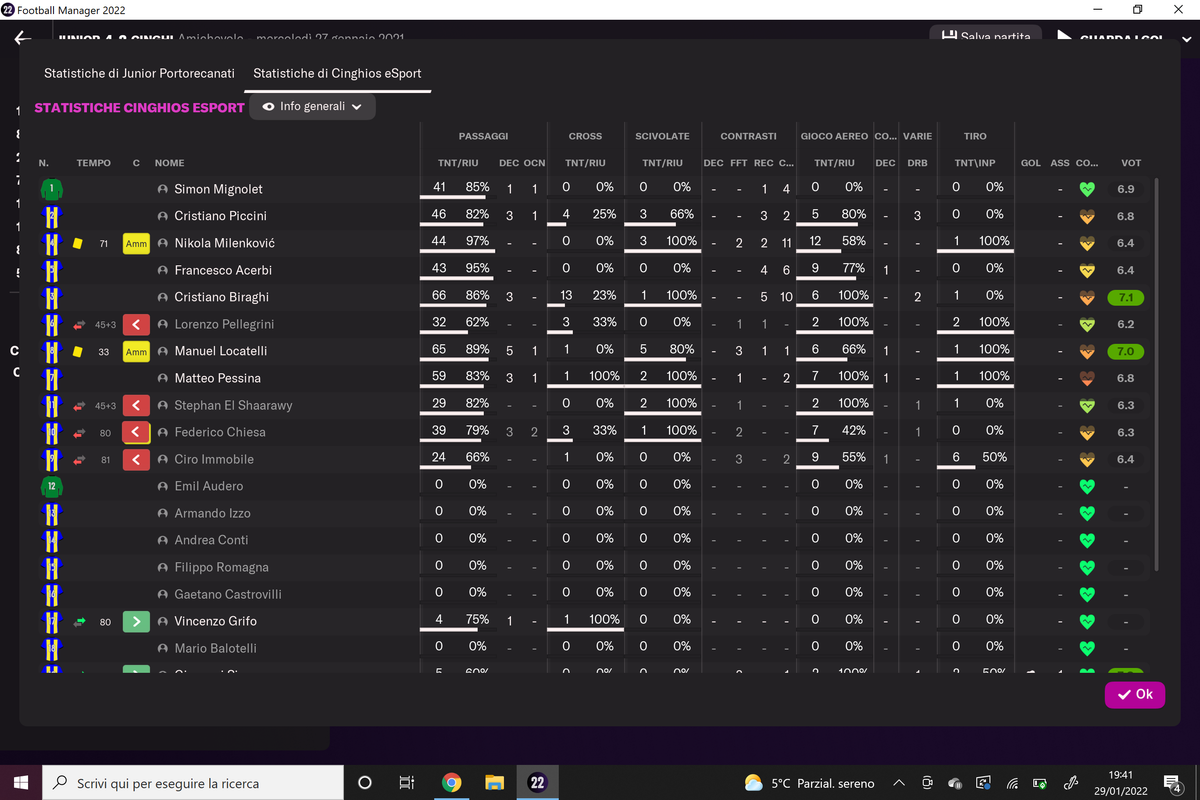
Task: Click the STATISTICHE CINGHIOS ESPORT heading
Action: [x=140, y=107]
